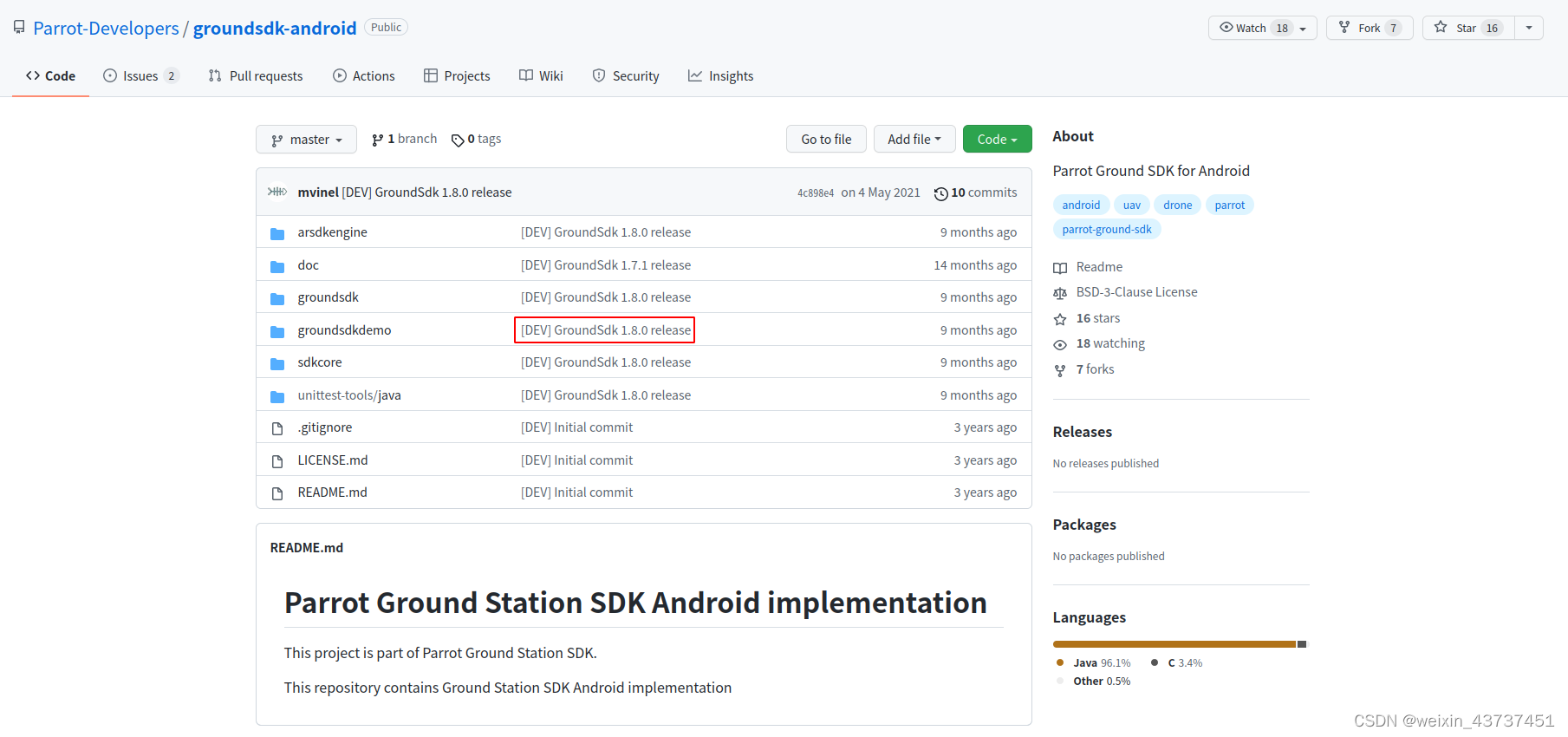Open the Watch notifications dropdown
The image size is (1568, 737).
[x=1262, y=28]
